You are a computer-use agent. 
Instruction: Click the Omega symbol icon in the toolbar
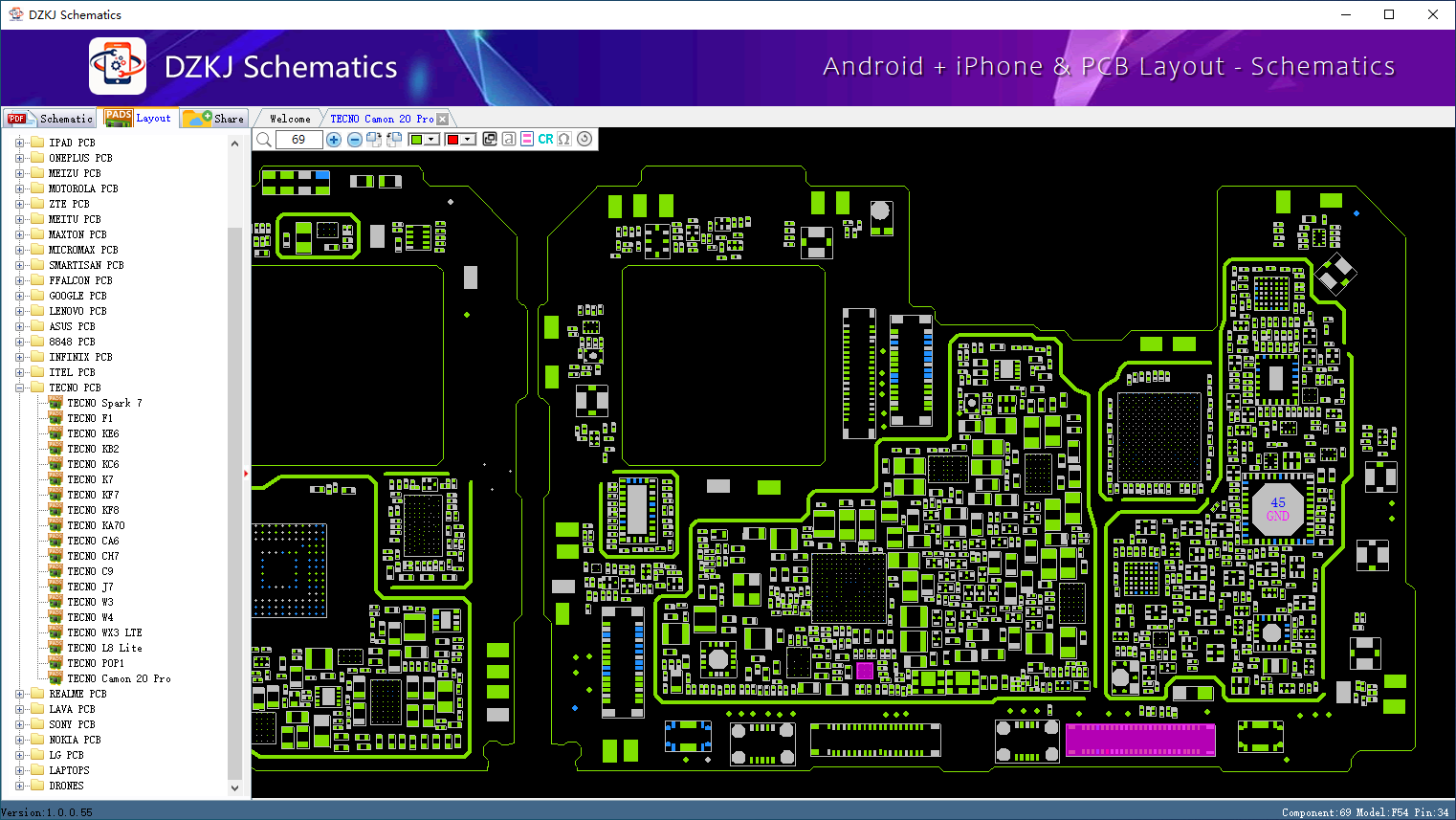(564, 139)
